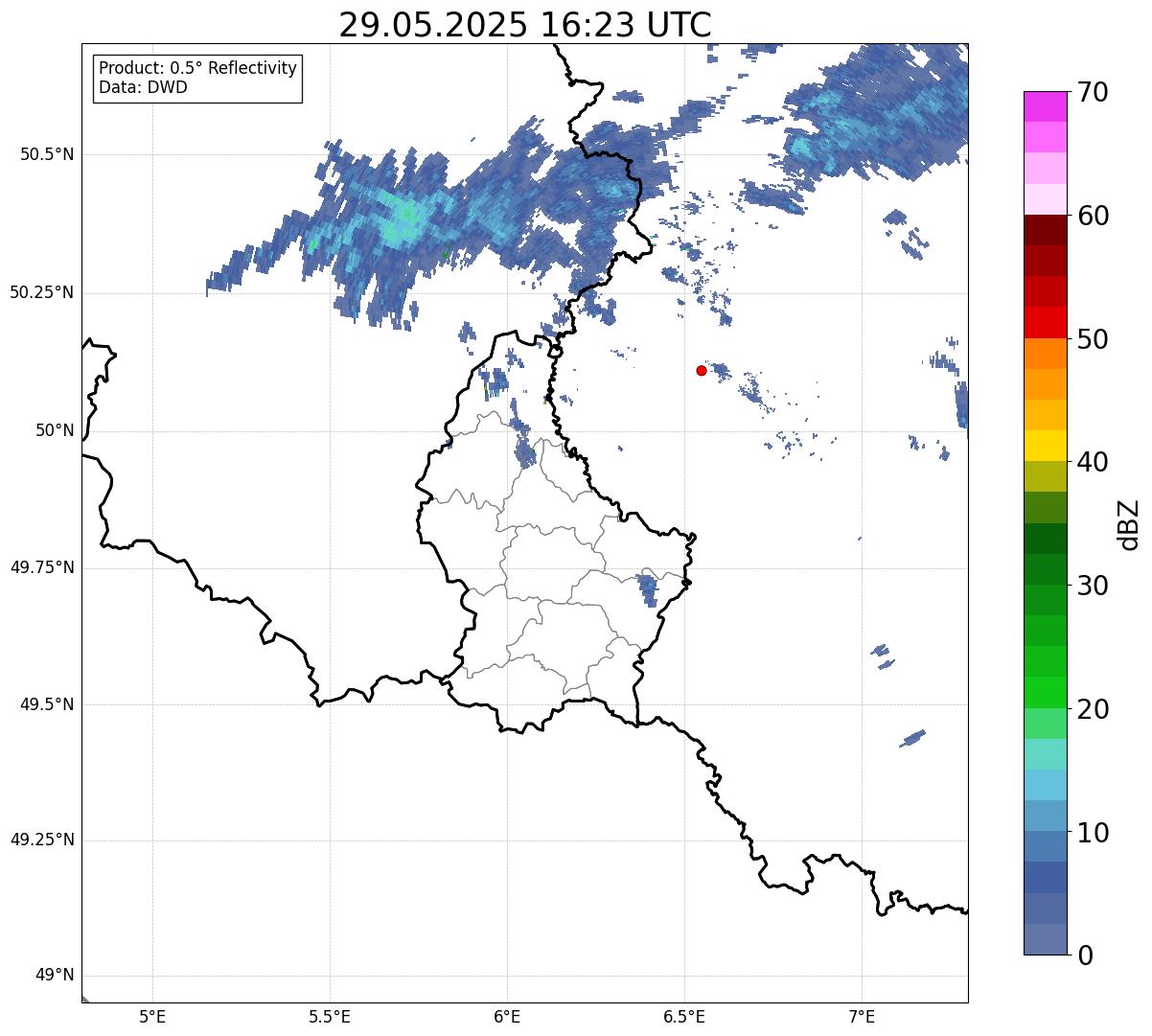Screen dimensions: 1152x1036
Task: Click the bright green colorbar segment near 20
Action: 1045,692
